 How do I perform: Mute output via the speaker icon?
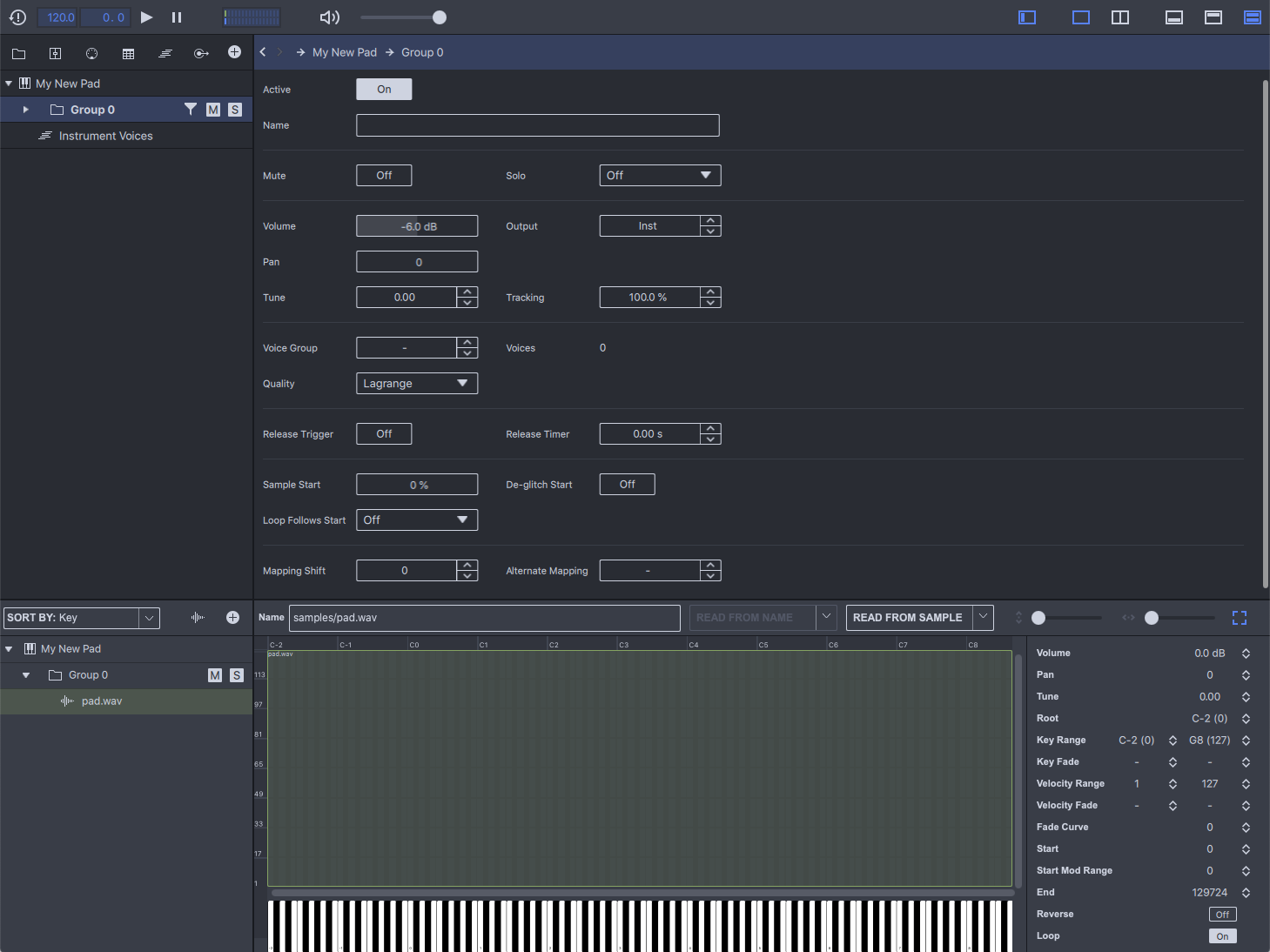click(330, 17)
